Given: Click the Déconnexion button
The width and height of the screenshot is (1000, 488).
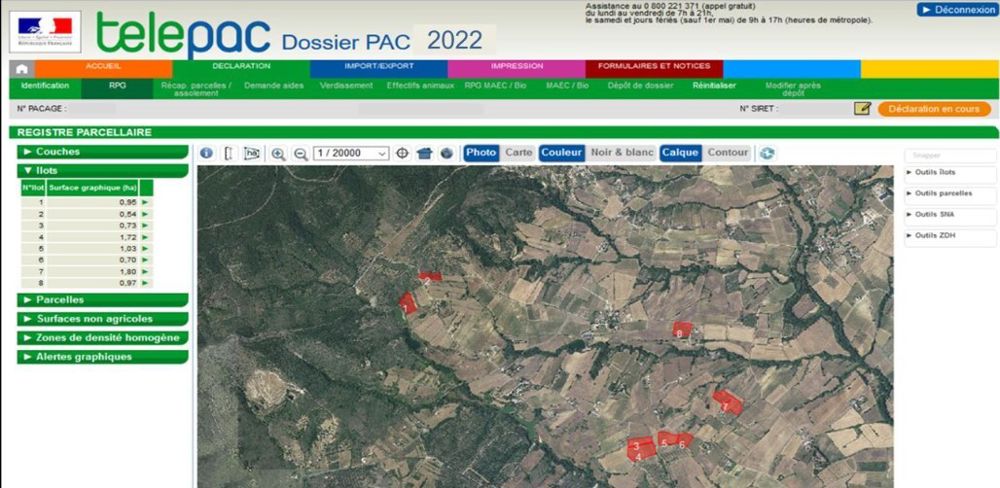Looking at the screenshot, I should coord(957,10).
